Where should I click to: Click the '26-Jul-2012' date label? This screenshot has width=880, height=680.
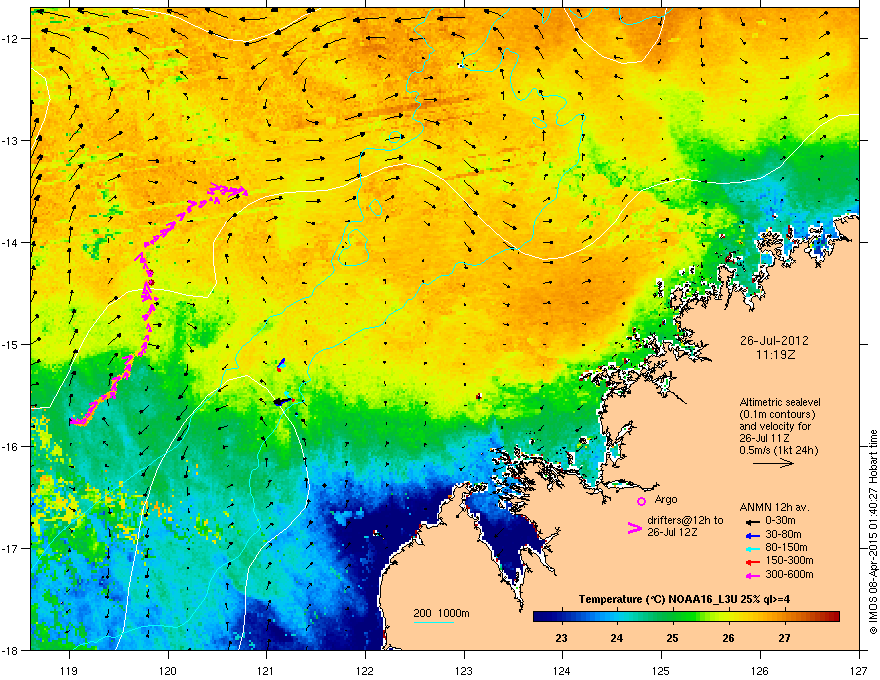click(x=774, y=341)
